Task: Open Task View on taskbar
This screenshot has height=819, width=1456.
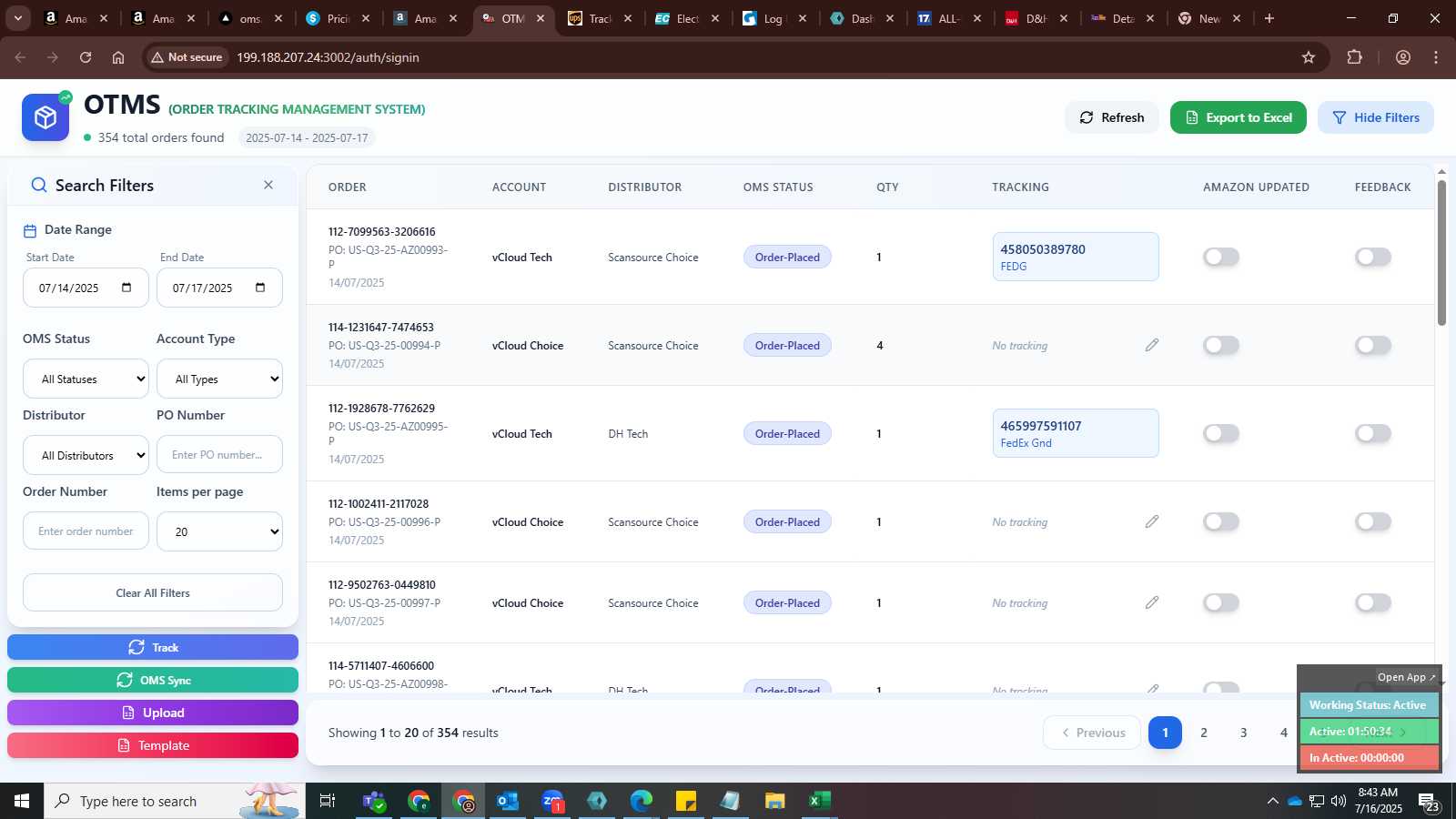Action: click(328, 801)
